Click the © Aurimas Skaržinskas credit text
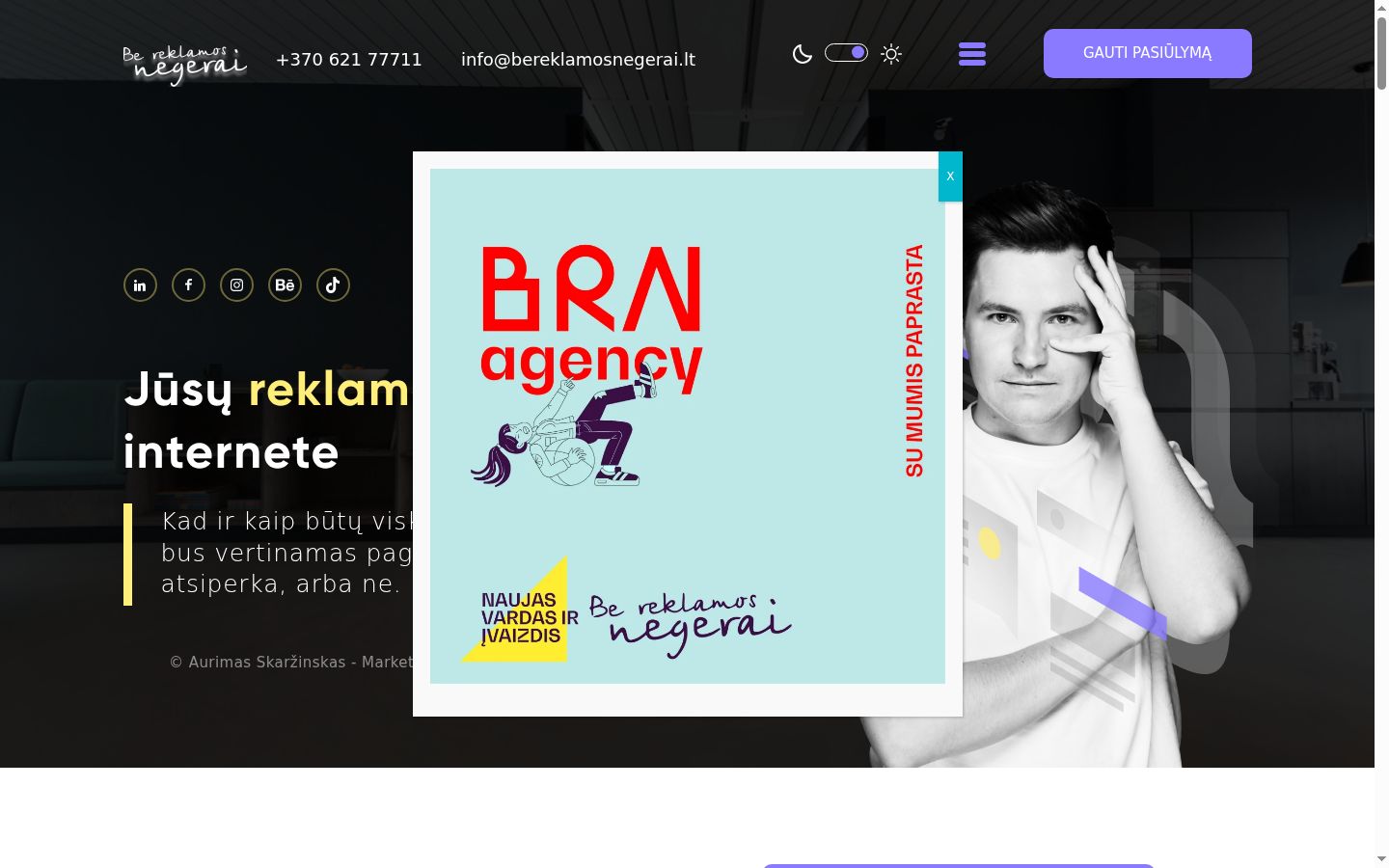This screenshot has width=1389, height=868. coord(291,662)
